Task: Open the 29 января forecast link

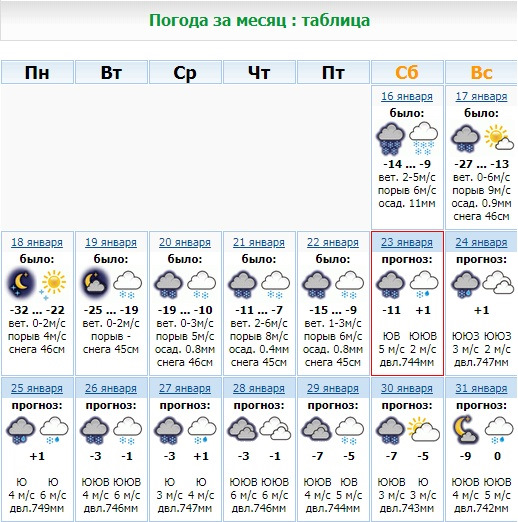Action: coord(333,388)
